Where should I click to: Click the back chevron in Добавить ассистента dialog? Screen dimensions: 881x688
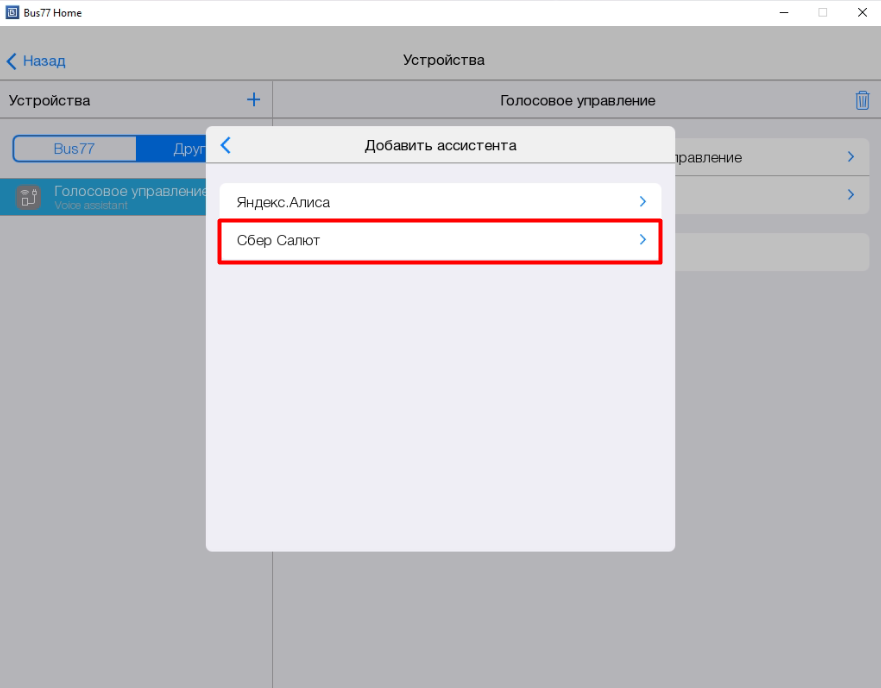click(225, 145)
